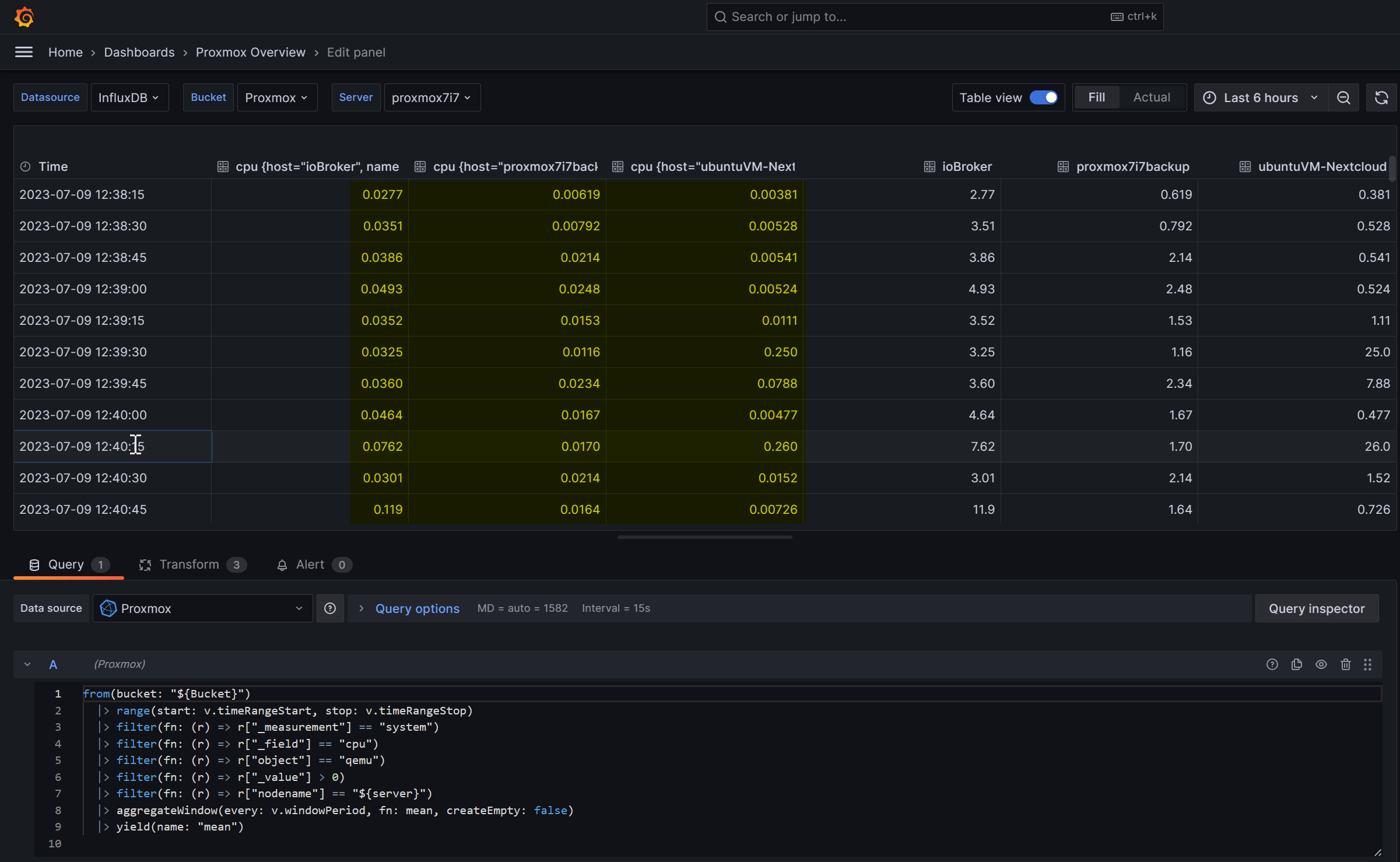Expand the Query options section
Image resolution: width=1400 pixels, height=862 pixels.
pyautogui.click(x=417, y=609)
